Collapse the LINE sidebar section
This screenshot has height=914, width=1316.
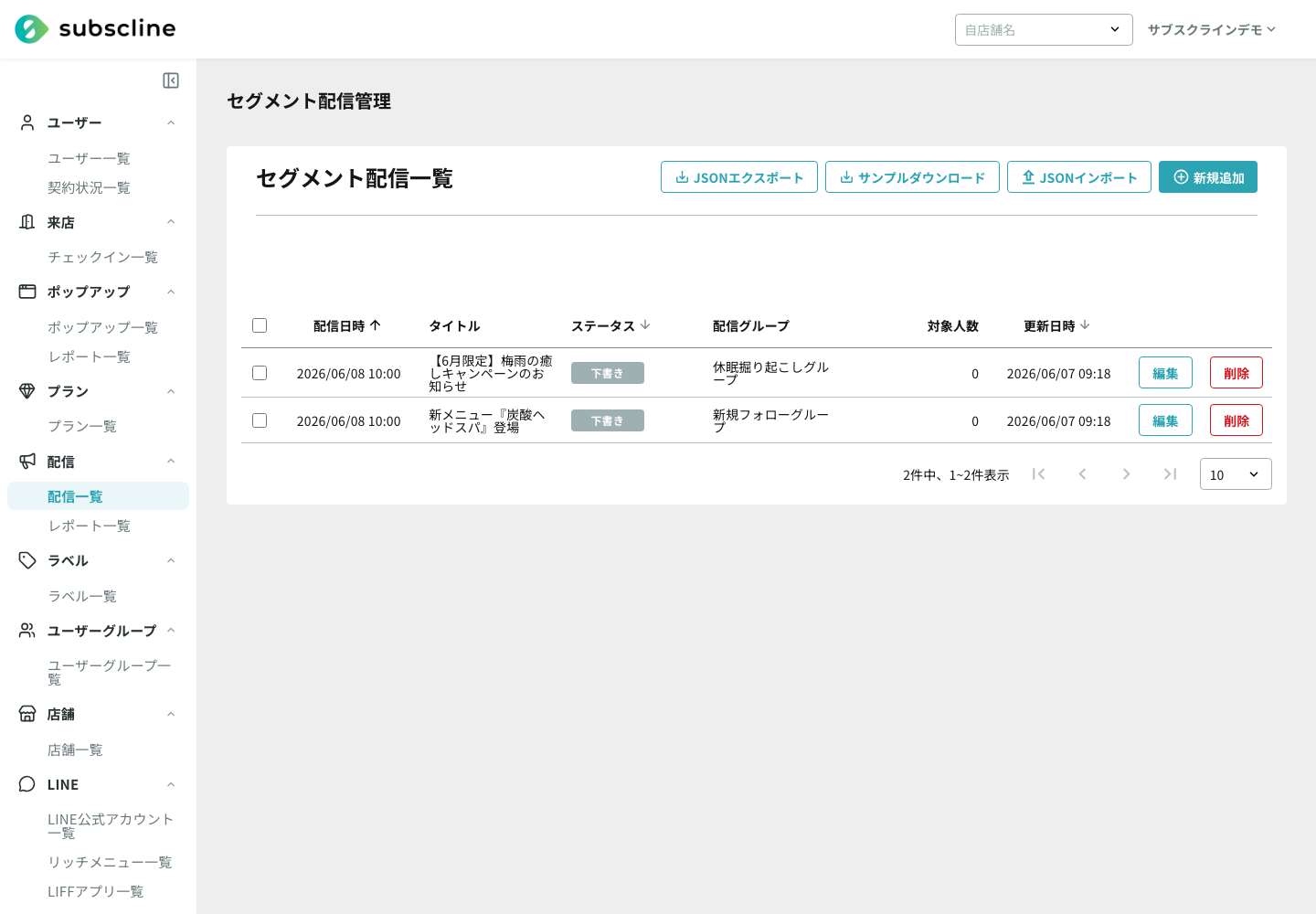(171, 784)
